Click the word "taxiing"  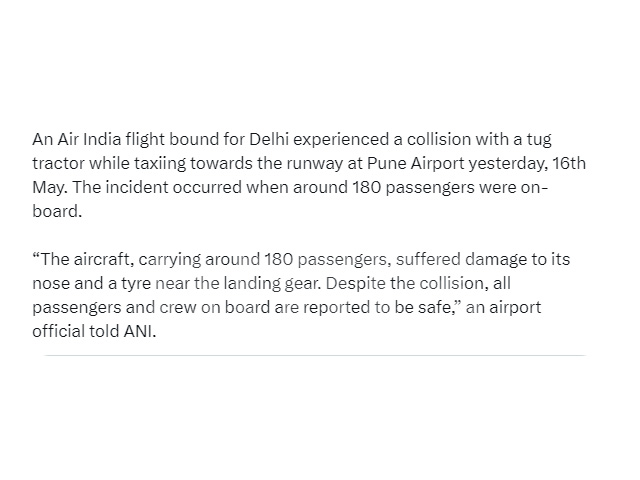coord(160,164)
